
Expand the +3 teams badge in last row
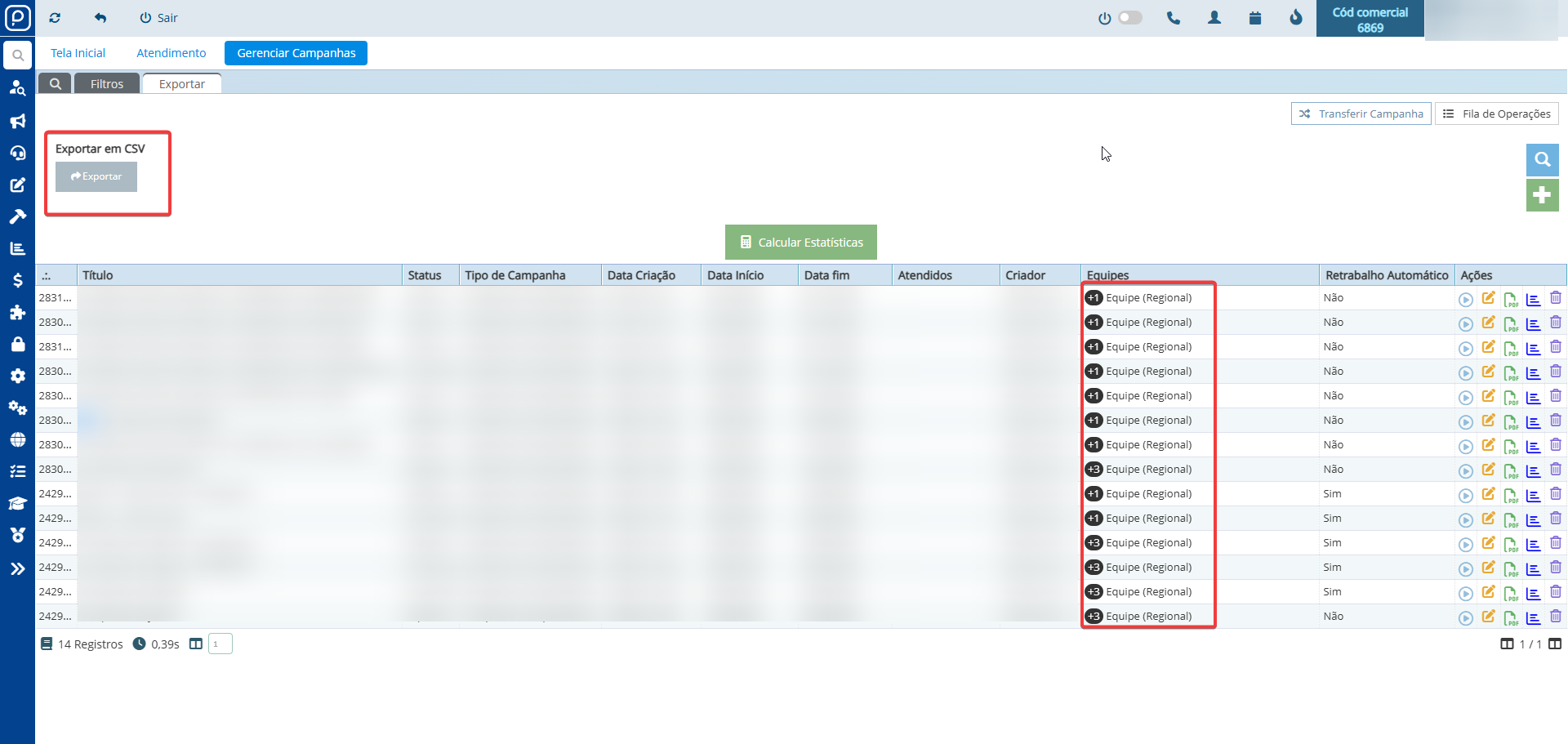(x=1094, y=617)
